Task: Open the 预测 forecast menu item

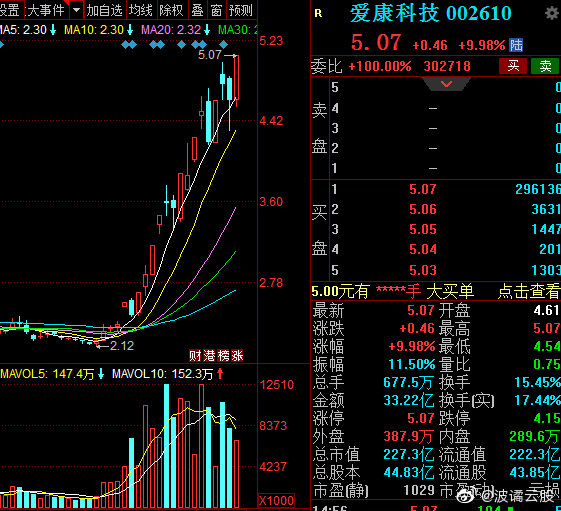Action: pyautogui.click(x=241, y=10)
